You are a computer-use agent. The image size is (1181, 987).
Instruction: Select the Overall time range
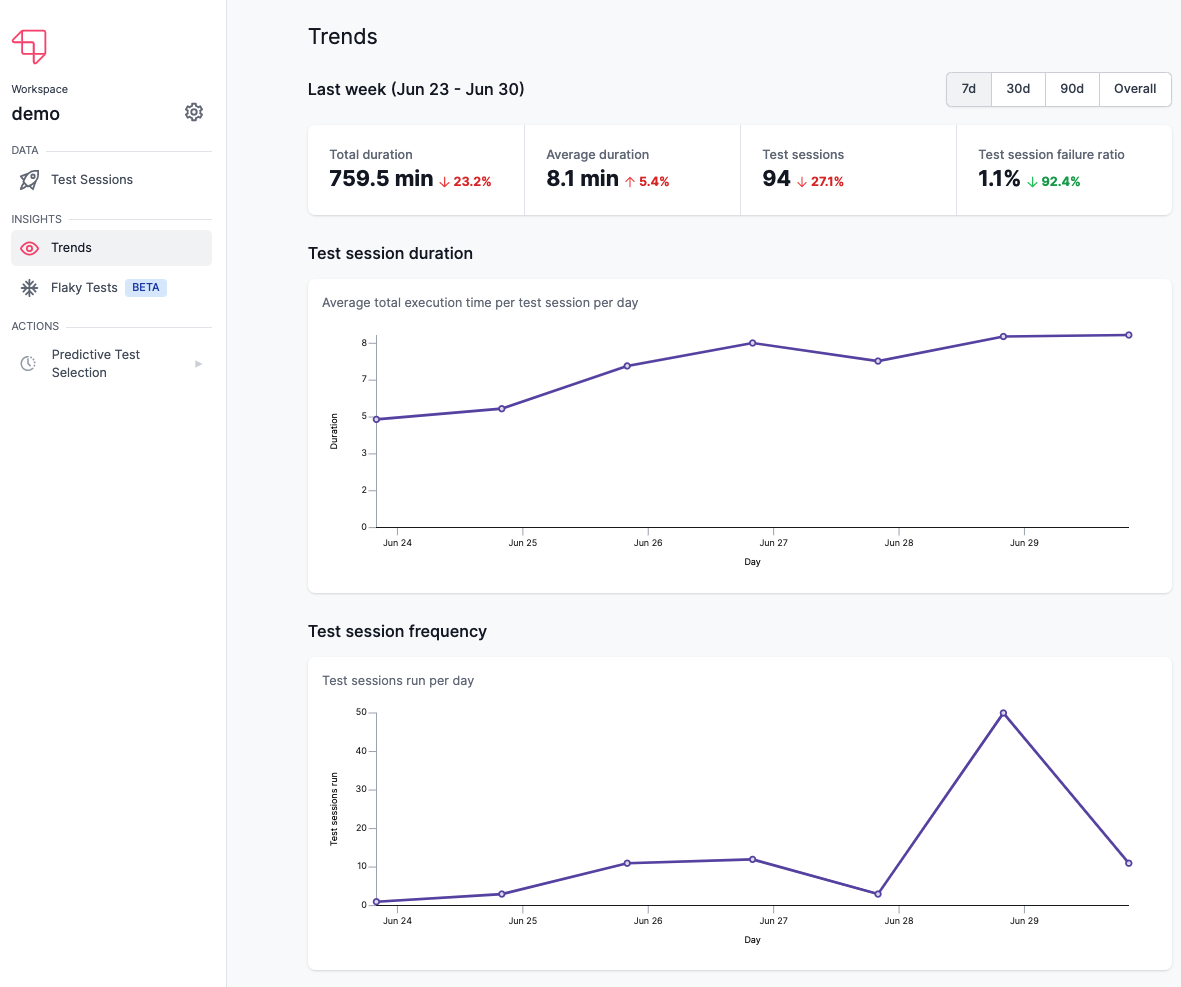pyautogui.click(x=1135, y=89)
